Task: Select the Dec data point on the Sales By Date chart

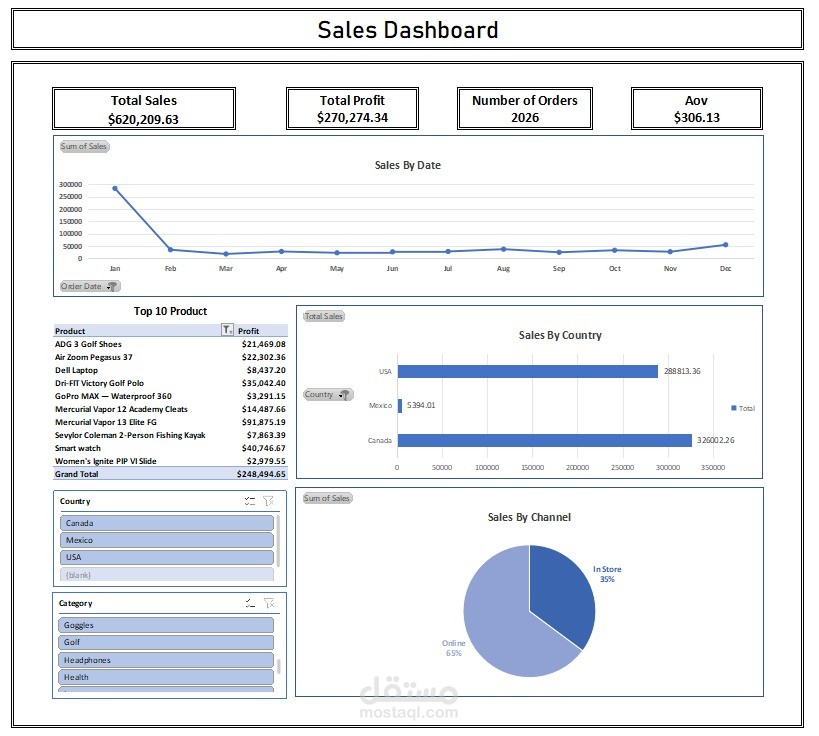Action: click(726, 243)
